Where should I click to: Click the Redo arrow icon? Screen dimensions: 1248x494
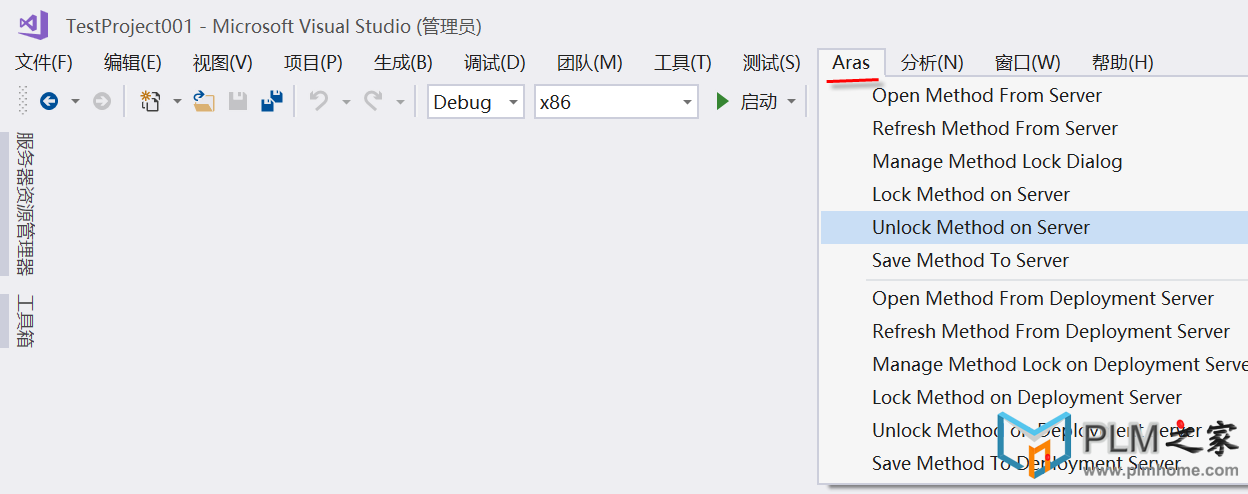pyautogui.click(x=373, y=101)
